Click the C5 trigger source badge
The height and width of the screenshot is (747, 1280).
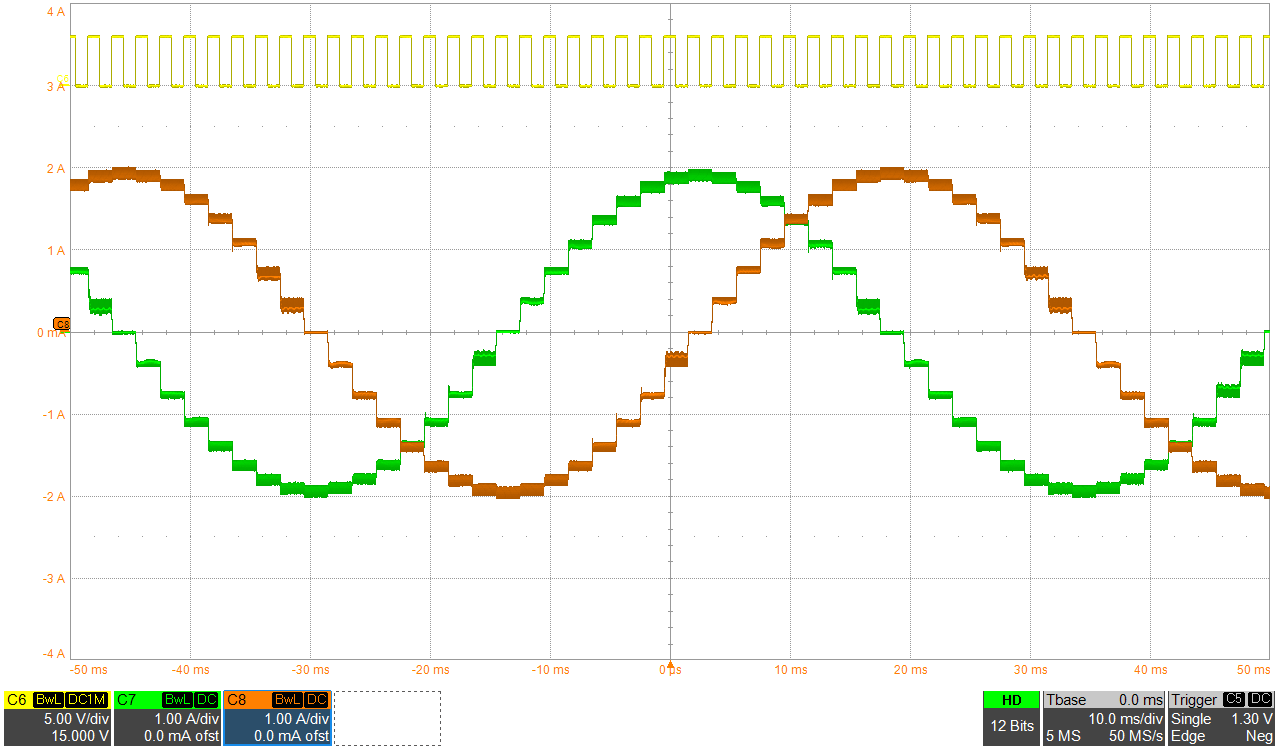(x=1234, y=699)
